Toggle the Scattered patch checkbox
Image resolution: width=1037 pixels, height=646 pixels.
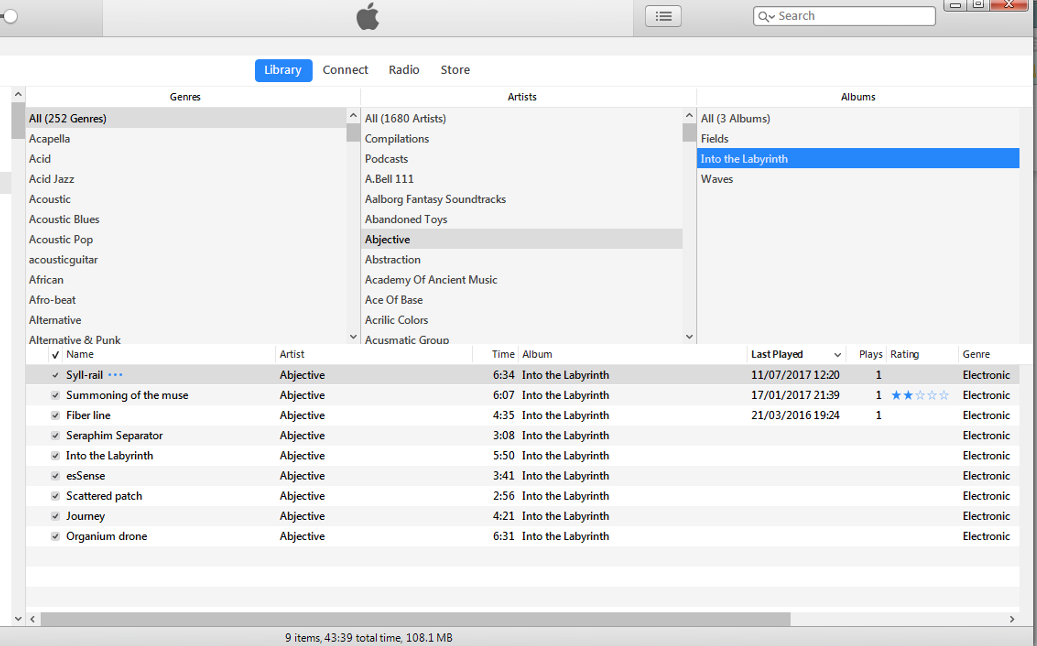point(56,496)
